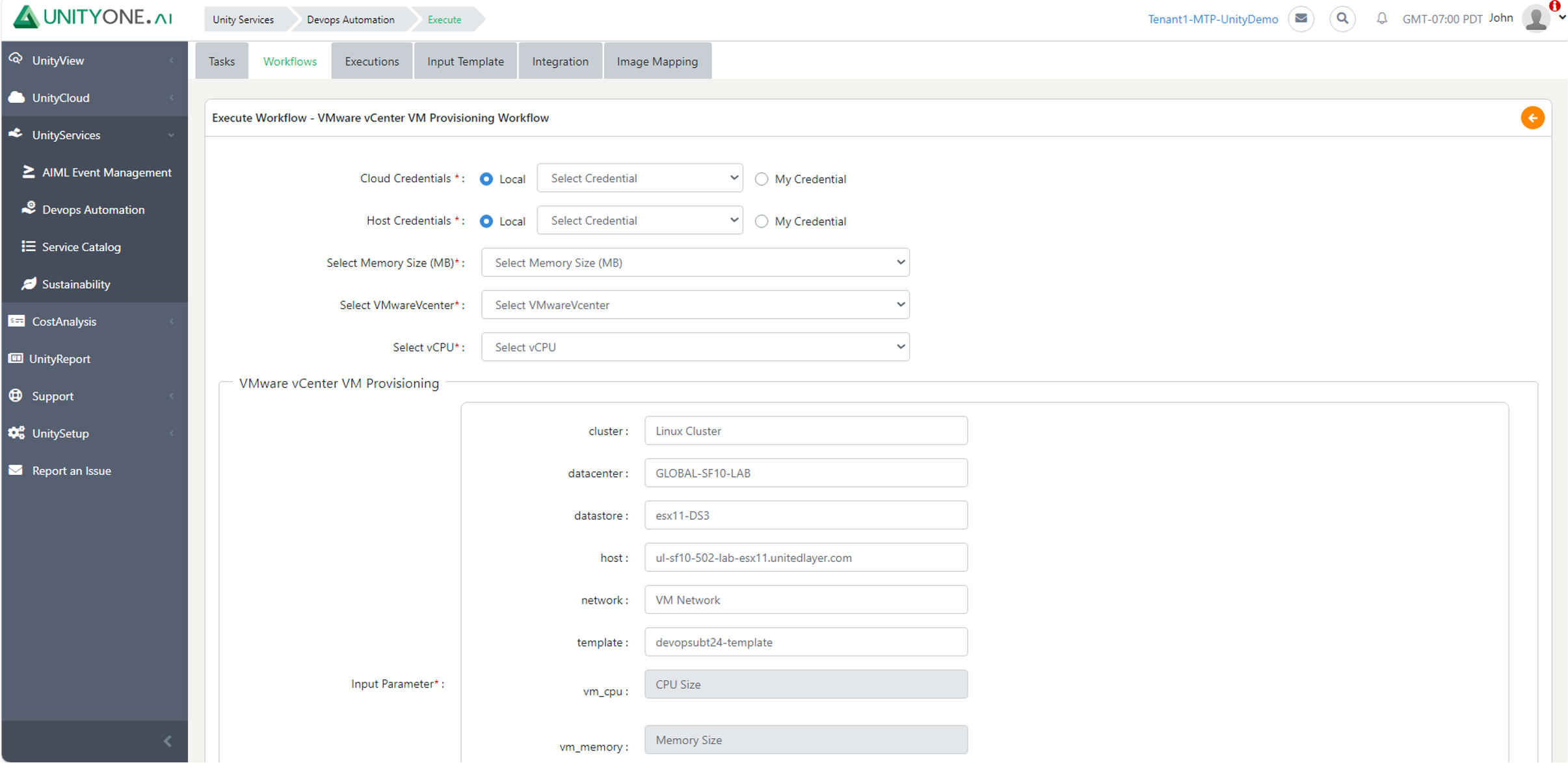The height and width of the screenshot is (763, 1568).
Task: Click the network input field
Action: coord(806,600)
